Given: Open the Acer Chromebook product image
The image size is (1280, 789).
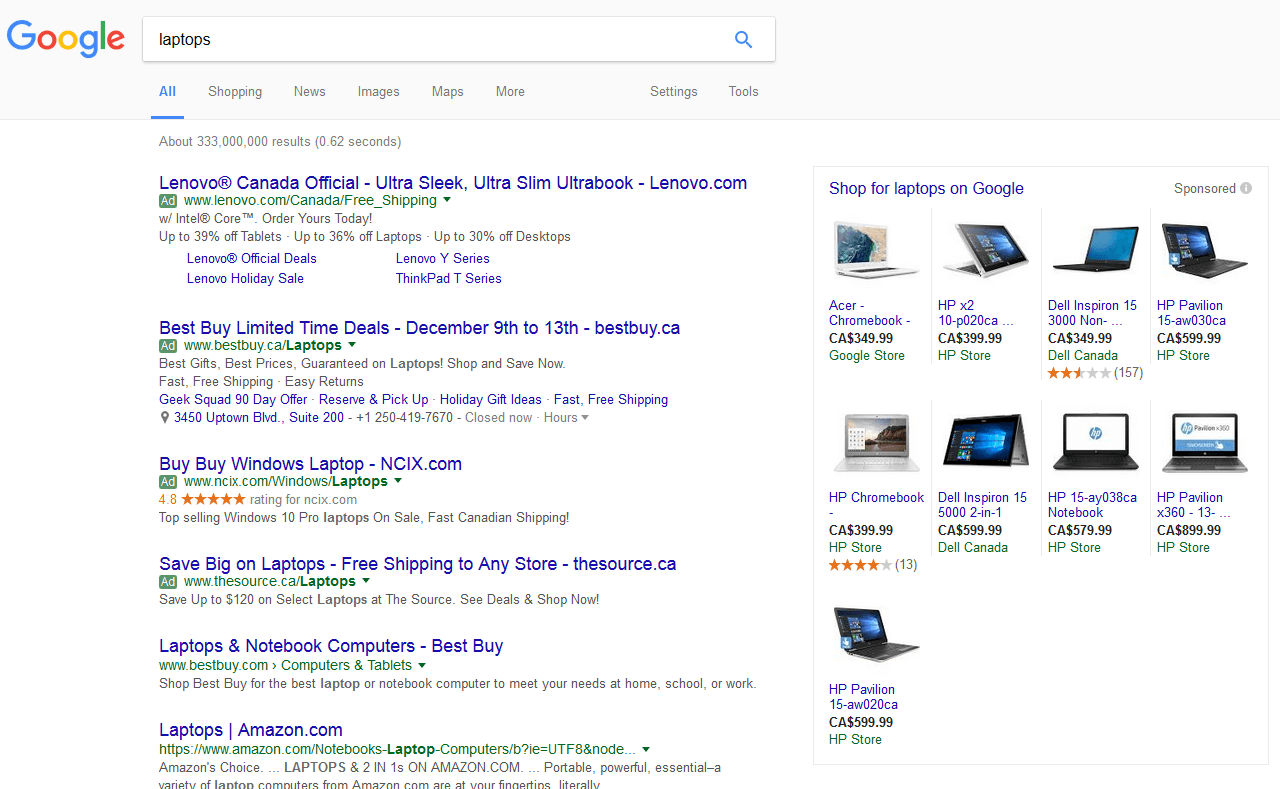Looking at the screenshot, I should coord(875,250).
